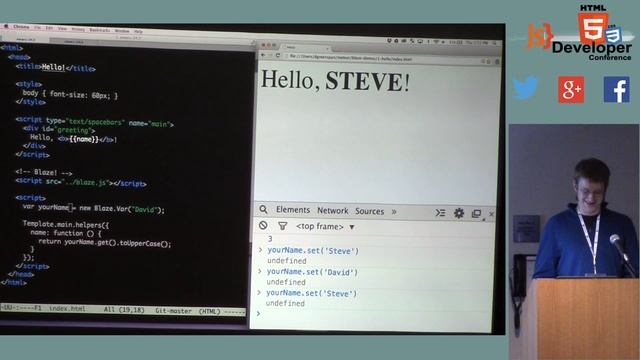Undock DevTools into separate window
Viewport: 640px width, 360px height.
476,214
